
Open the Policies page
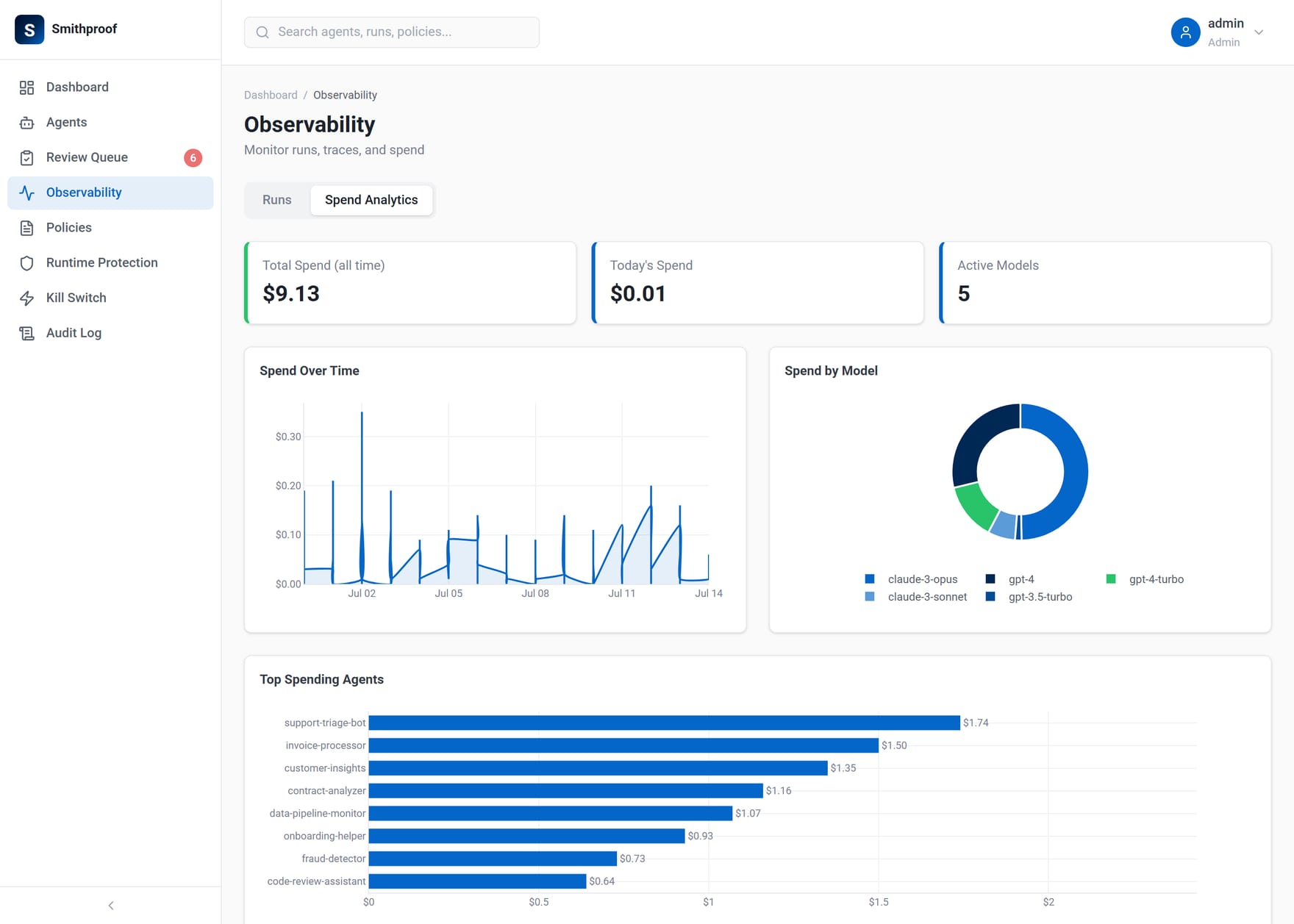[110, 228]
